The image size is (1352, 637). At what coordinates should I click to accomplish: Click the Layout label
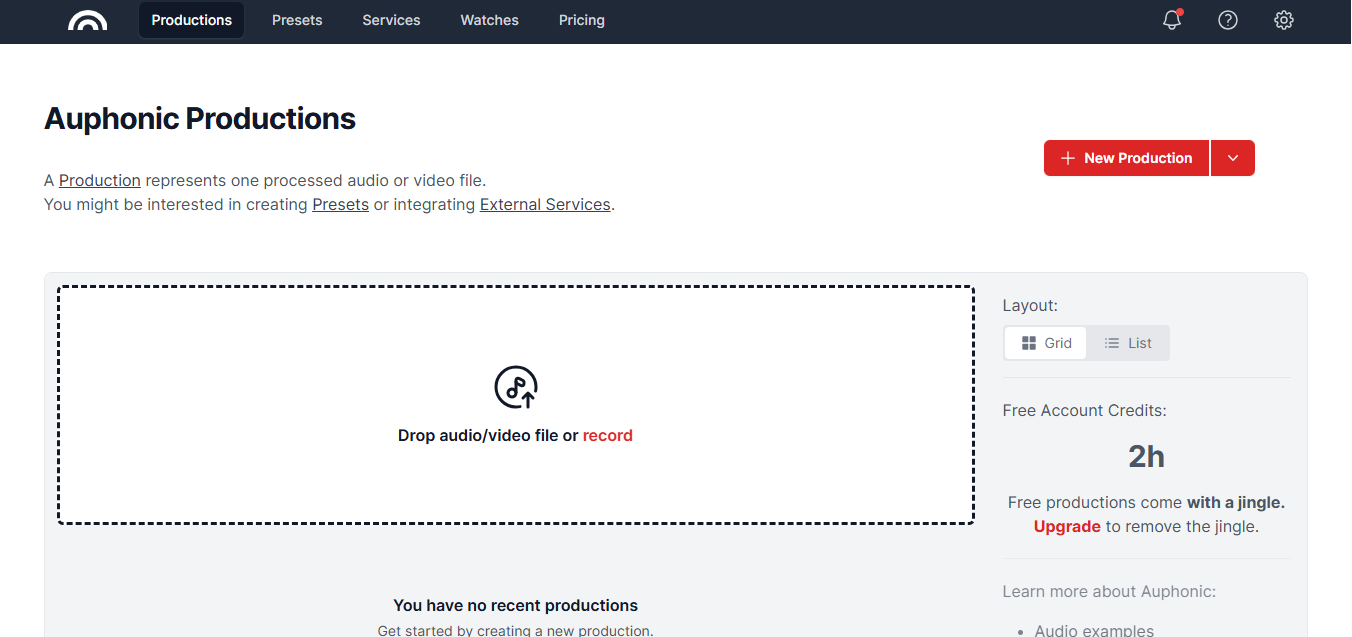click(x=1030, y=305)
